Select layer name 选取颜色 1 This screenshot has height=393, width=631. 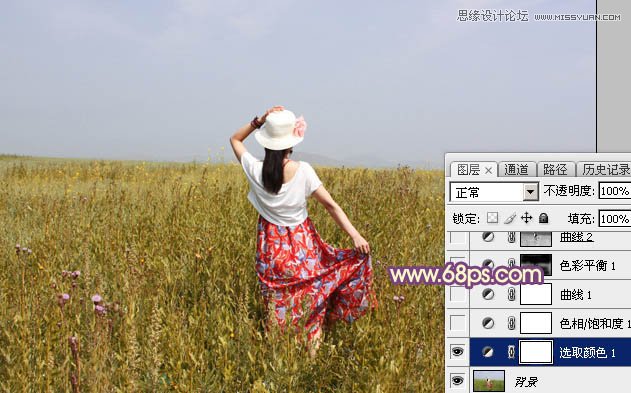588,353
